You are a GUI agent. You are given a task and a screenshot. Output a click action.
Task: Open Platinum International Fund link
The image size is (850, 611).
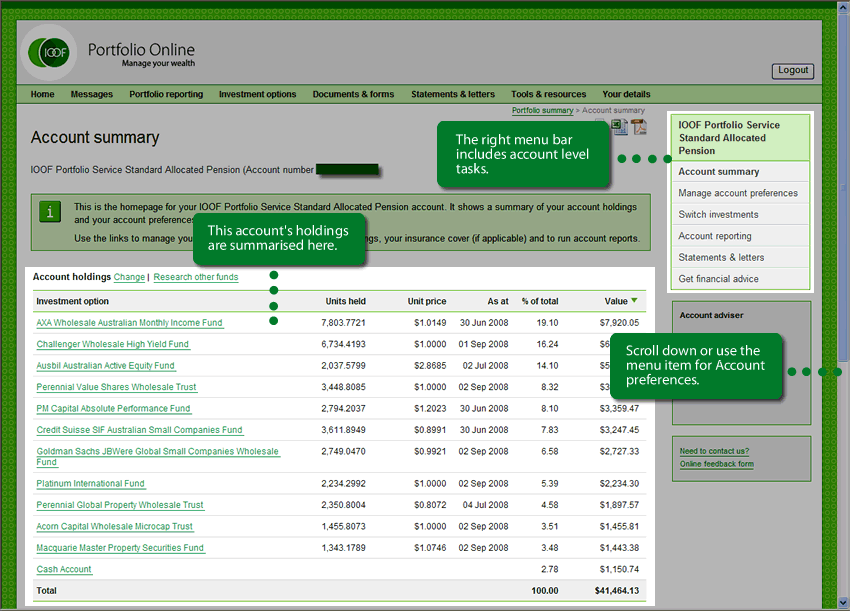pyautogui.click(x=91, y=484)
